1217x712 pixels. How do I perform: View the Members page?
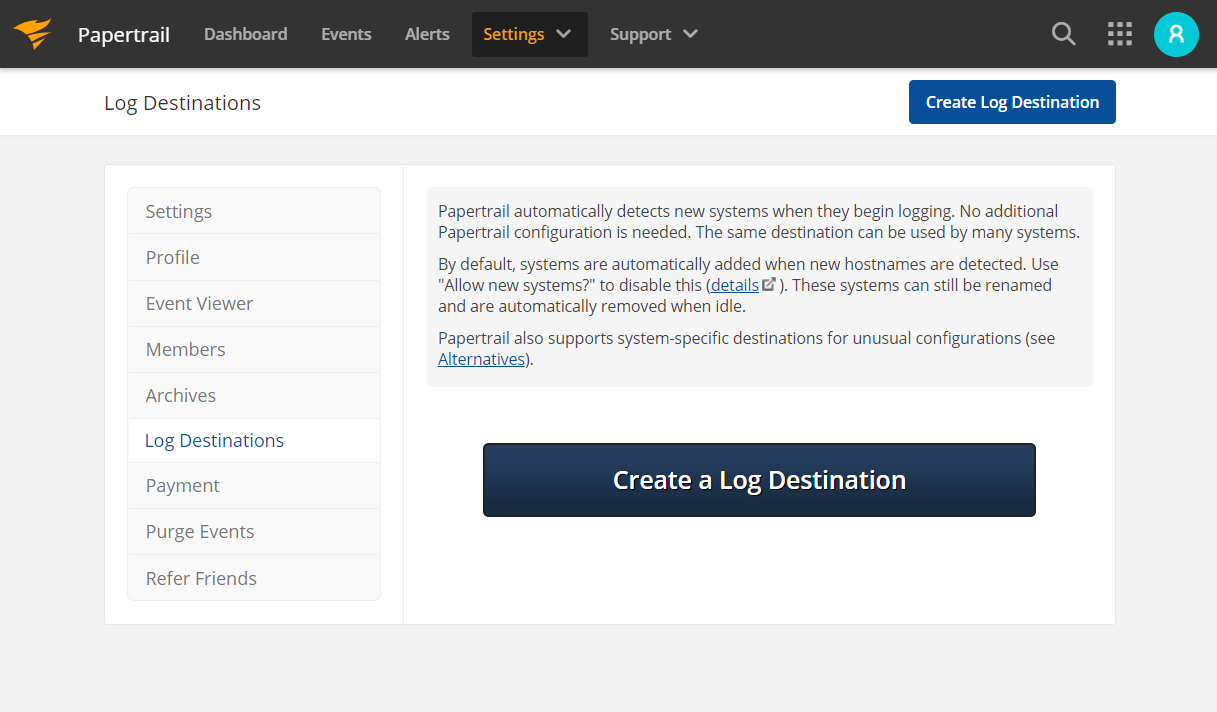pos(185,349)
